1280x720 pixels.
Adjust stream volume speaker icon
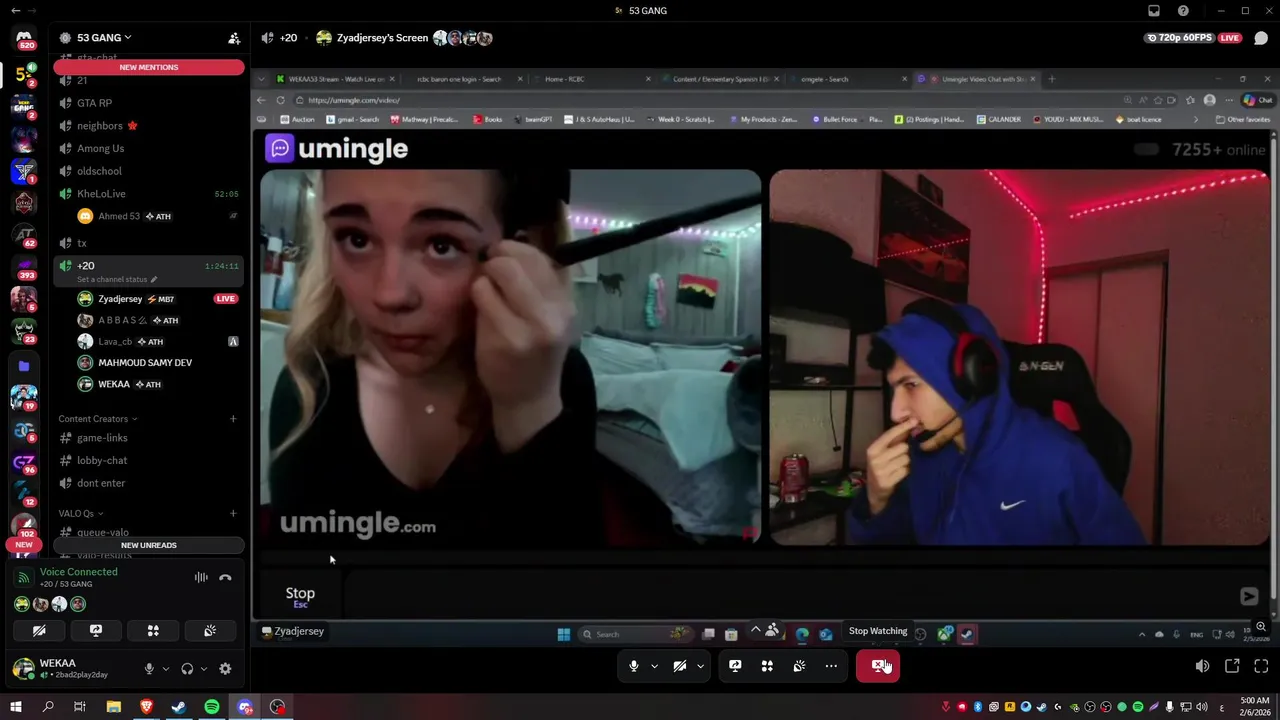pos(1202,666)
